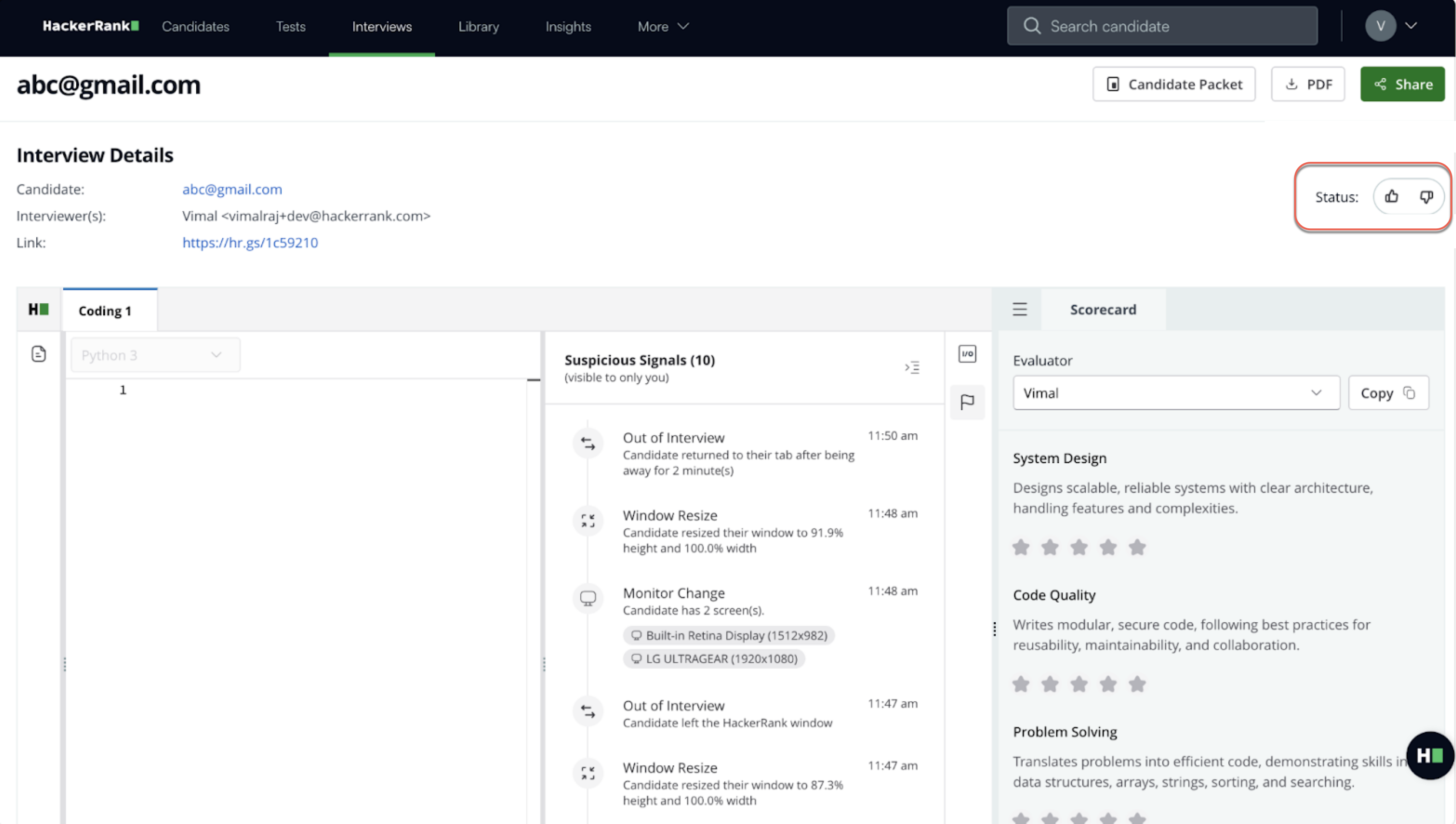Screen dimensions: 1456x824
Task: Go to the Tests navigation item
Action: [290, 27]
